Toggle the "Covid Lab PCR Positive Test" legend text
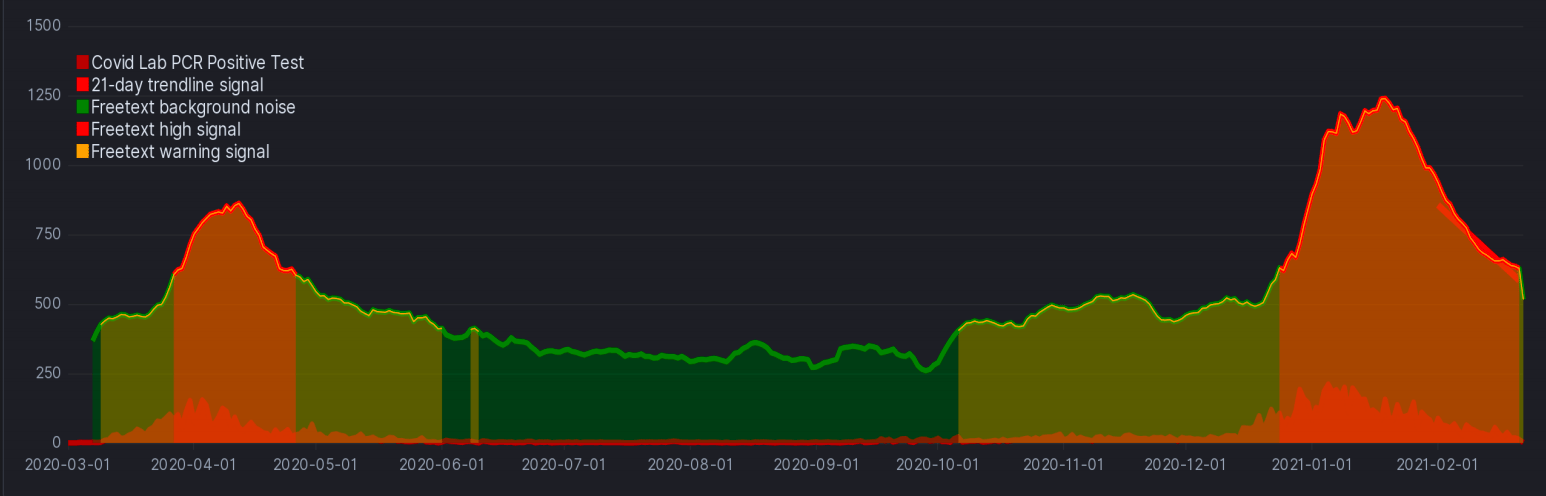 (x=197, y=63)
